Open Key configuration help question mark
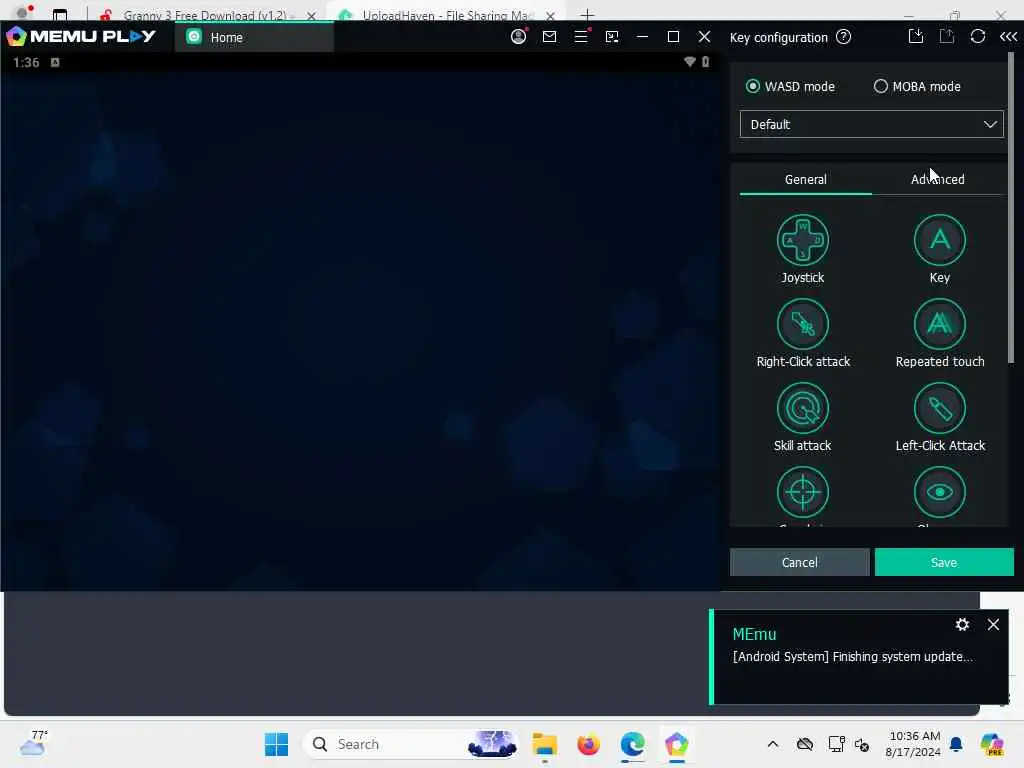Screen dimensions: 1024x768 [843, 37]
